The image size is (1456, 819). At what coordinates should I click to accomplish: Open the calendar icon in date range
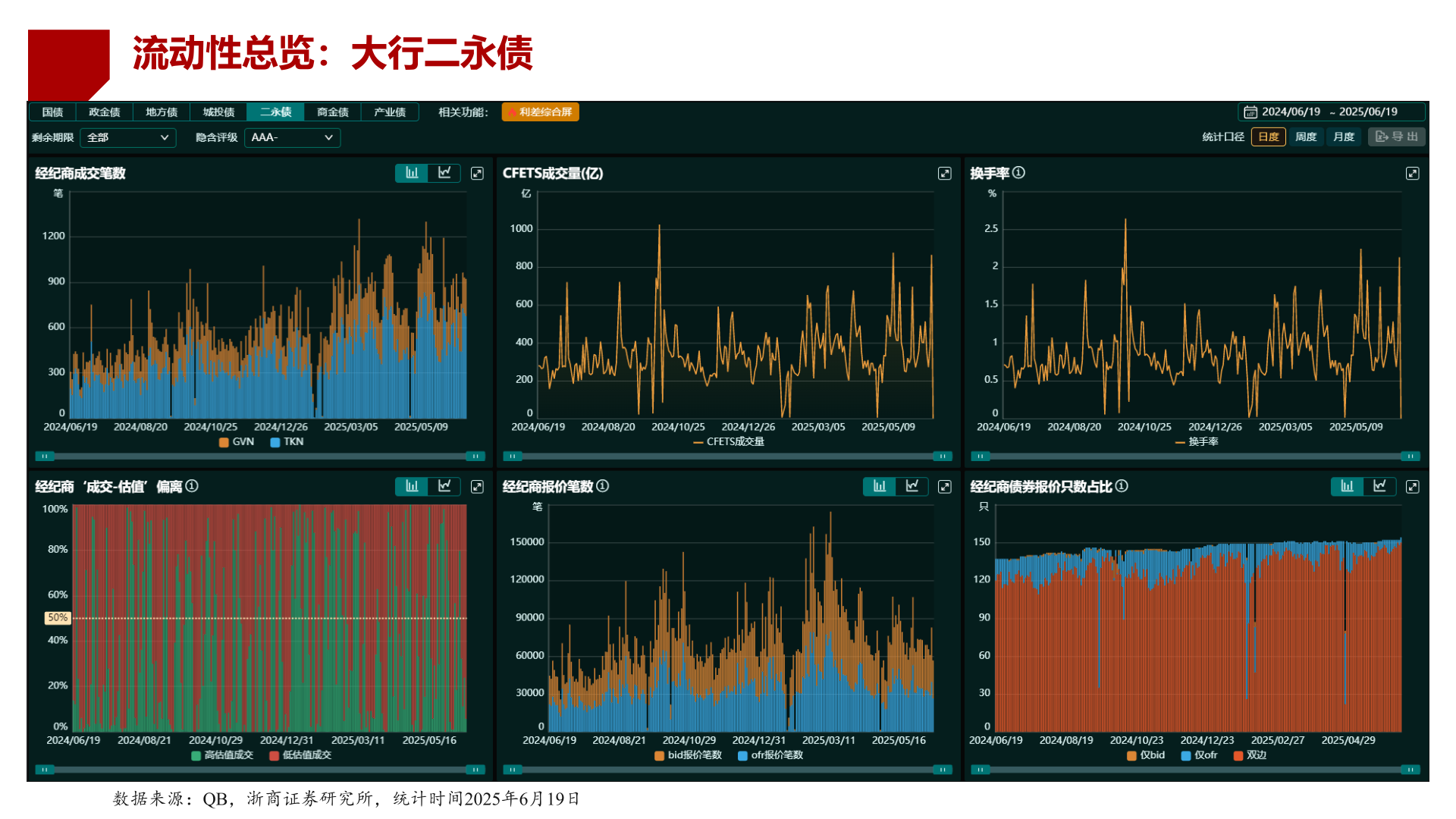coord(1250,112)
